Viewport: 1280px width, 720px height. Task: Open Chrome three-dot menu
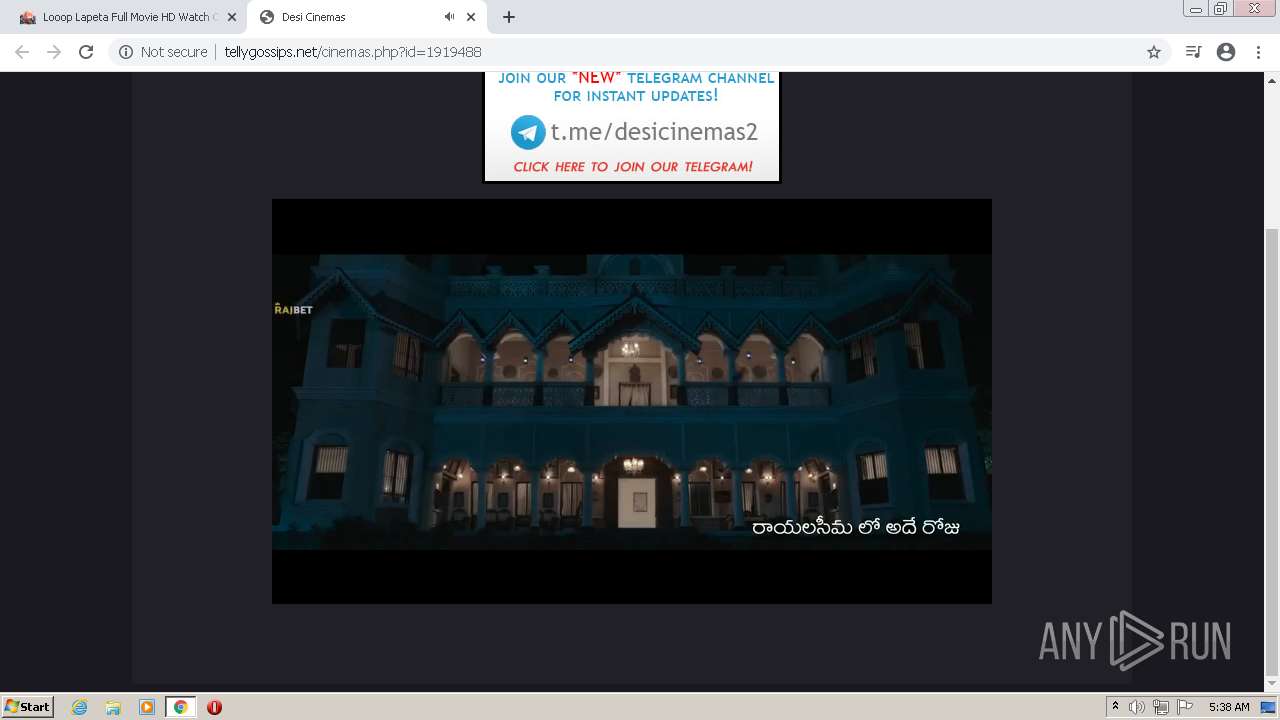click(1258, 52)
